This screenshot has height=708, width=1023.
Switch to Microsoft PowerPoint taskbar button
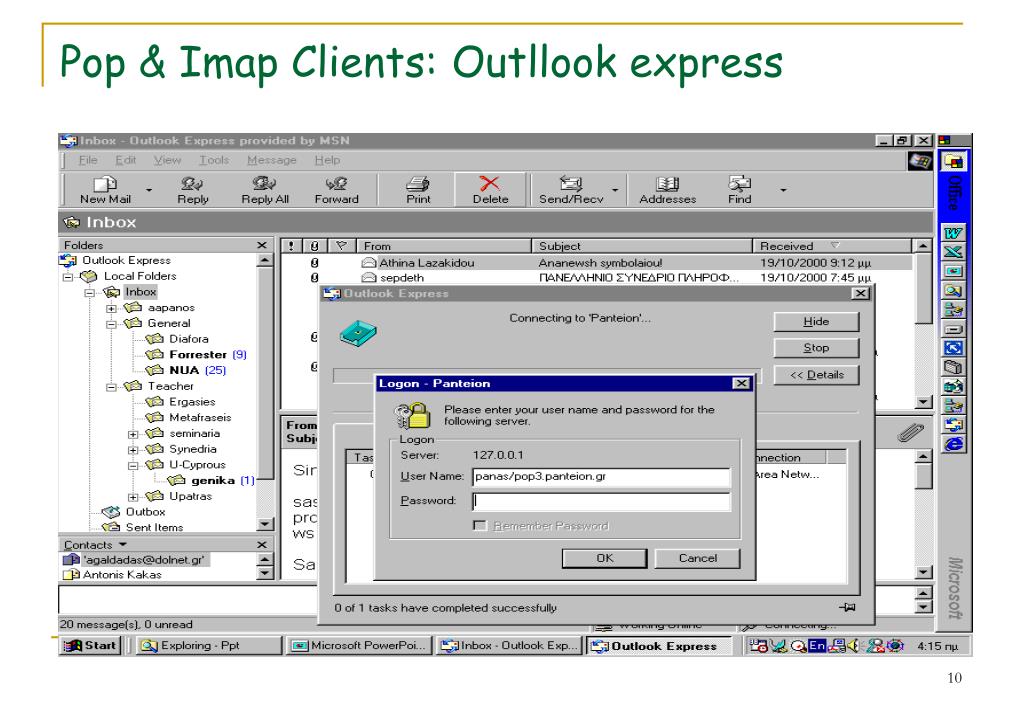click(x=359, y=646)
